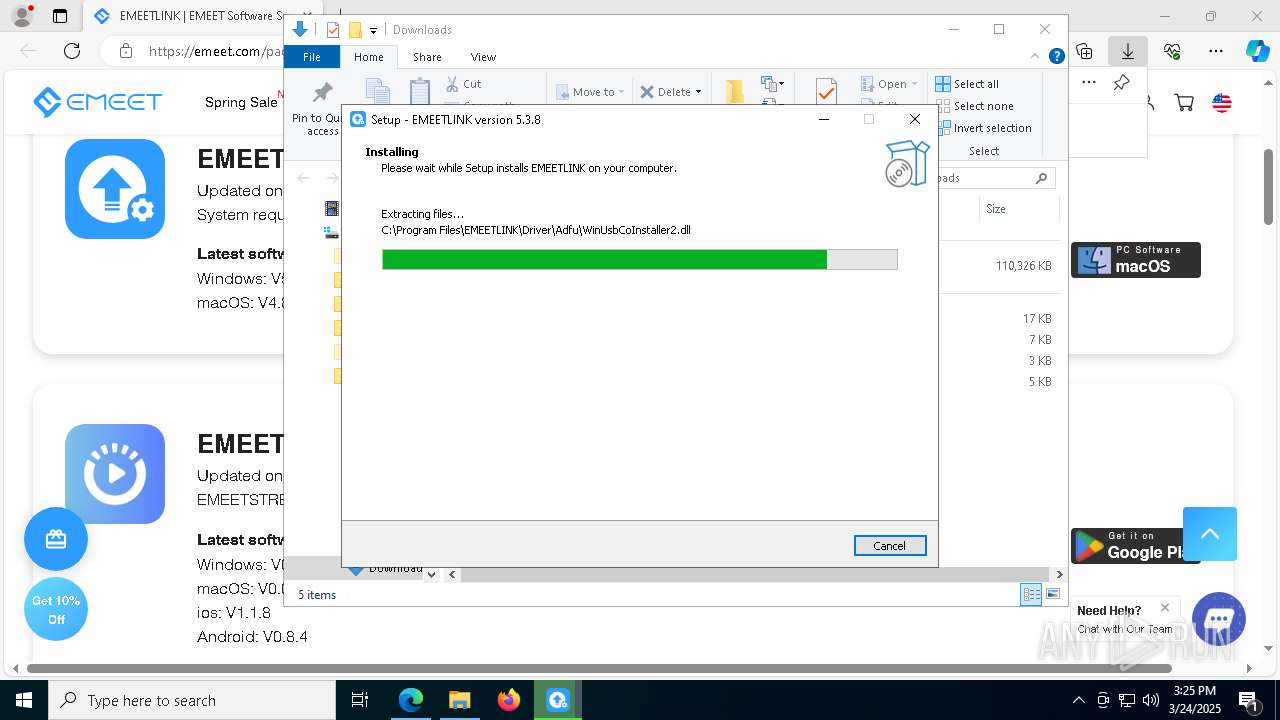This screenshot has height=720, width=1280.
Task: Click the 110,326 KB file size entry
Action: (1023, 266)
